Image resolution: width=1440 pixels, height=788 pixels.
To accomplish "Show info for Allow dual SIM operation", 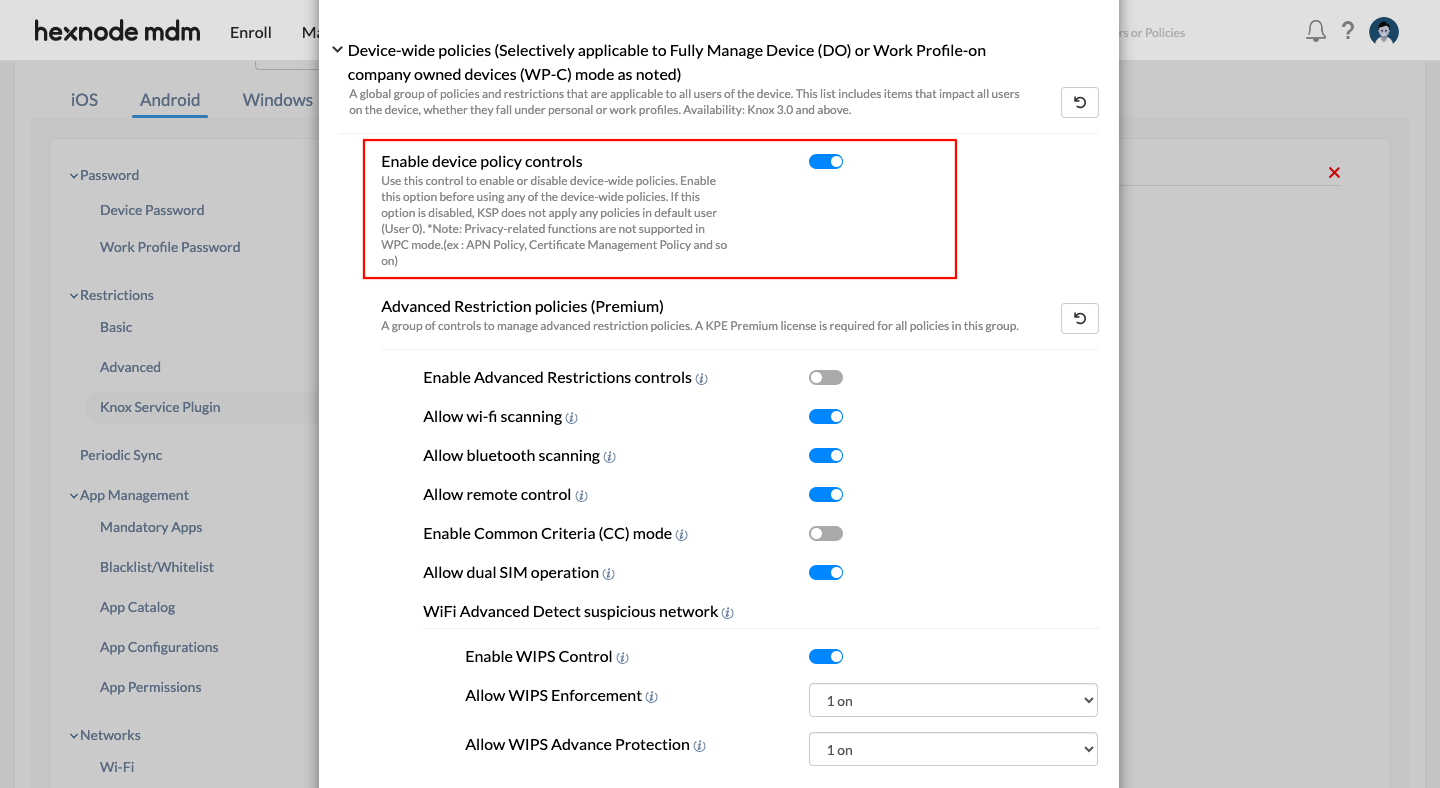I will (609, 574).
